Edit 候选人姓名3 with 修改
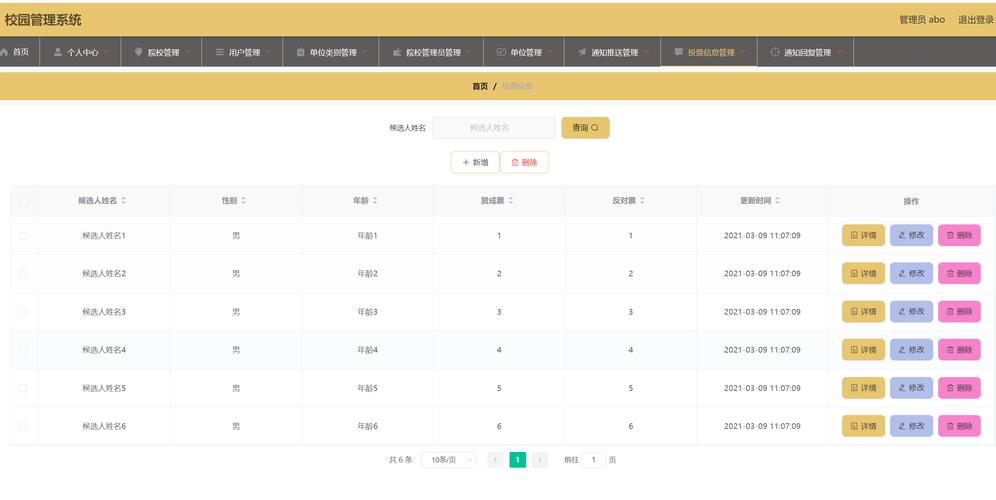Screen dimensions: 996x500 pos(912,311)
